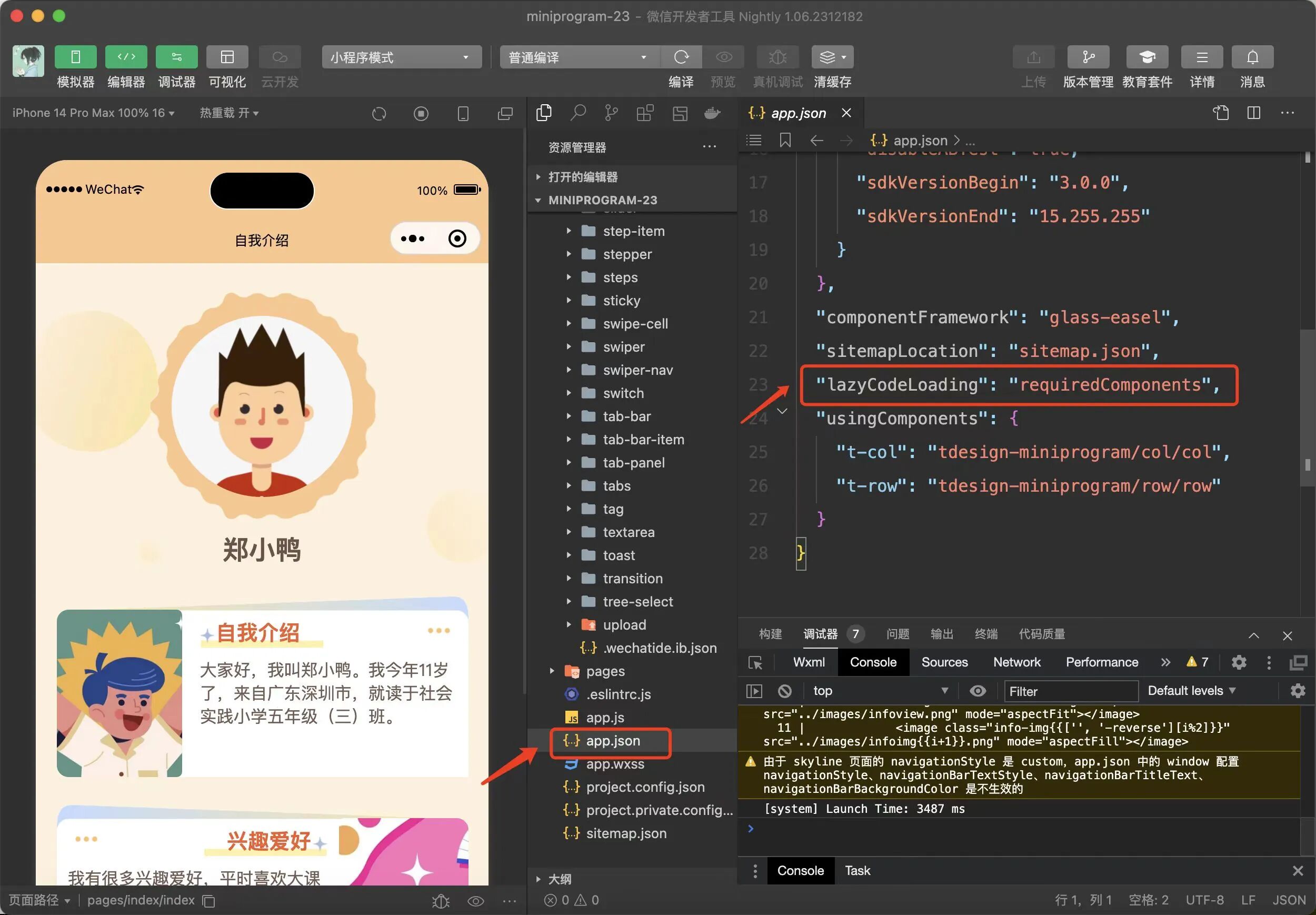Switch to the 终端 tab
Image resolution: width=1316 pixels, height=915 pixels.
(x=986, y=634)
